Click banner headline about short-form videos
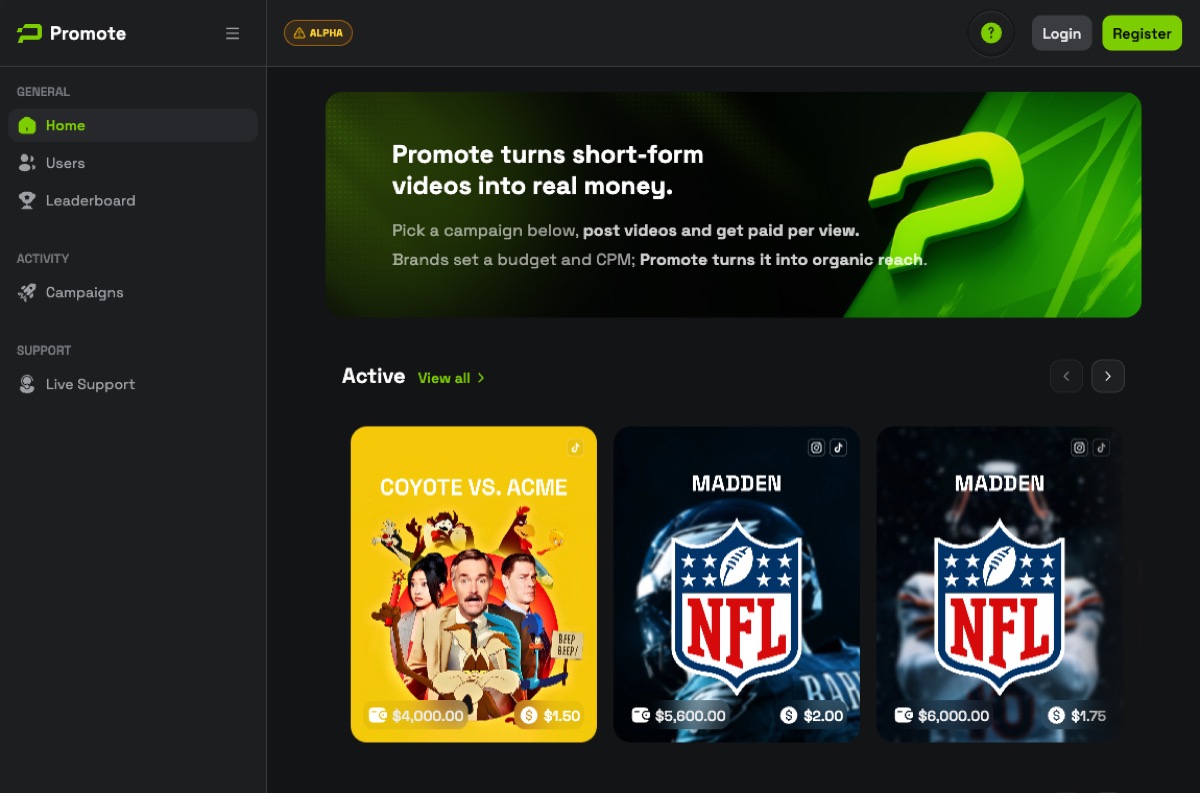This screenshot has height=793, width=1200. 548,170
